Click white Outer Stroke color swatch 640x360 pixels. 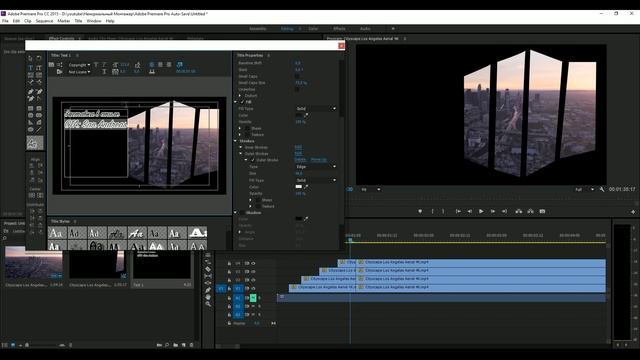pos(299,187)
